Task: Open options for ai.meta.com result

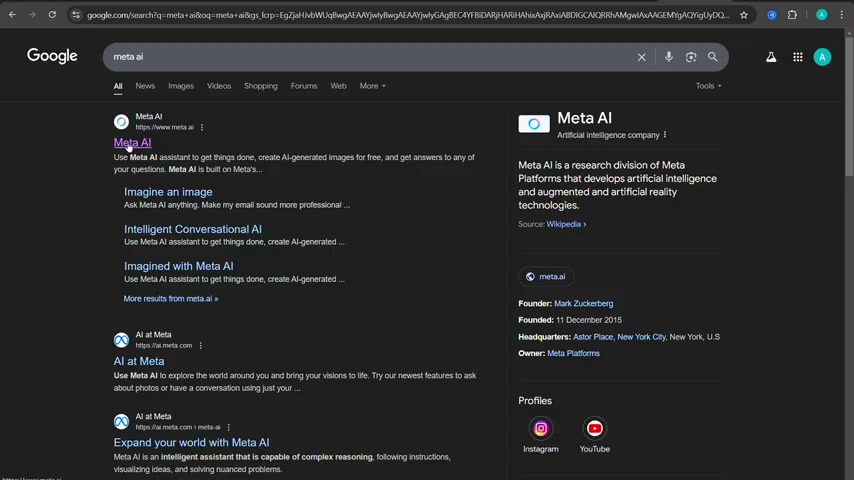Action: [201, 345]
